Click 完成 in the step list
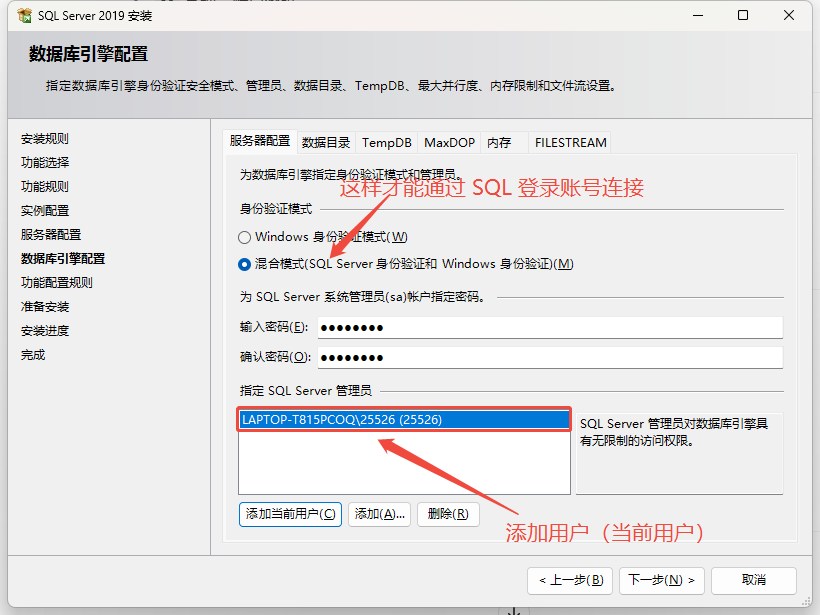Screen dimensions: 820x615 tap(33, 355)
